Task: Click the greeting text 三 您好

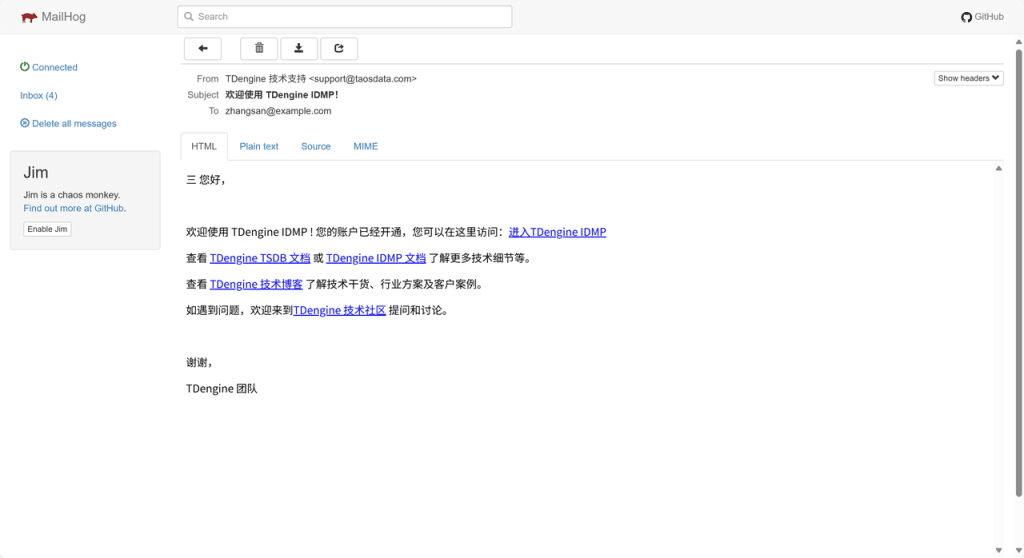Action: pos(203,180)
